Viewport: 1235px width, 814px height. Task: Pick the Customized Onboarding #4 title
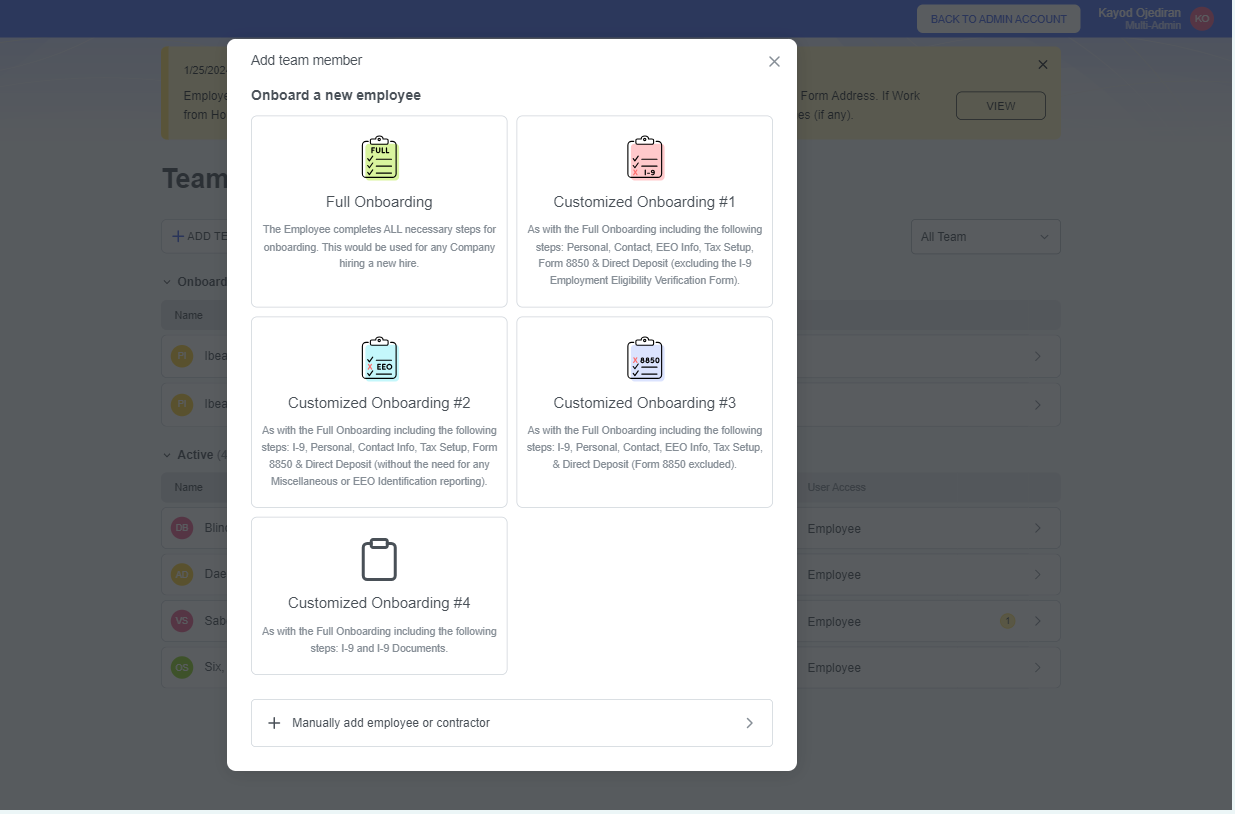tap(379, 603)
